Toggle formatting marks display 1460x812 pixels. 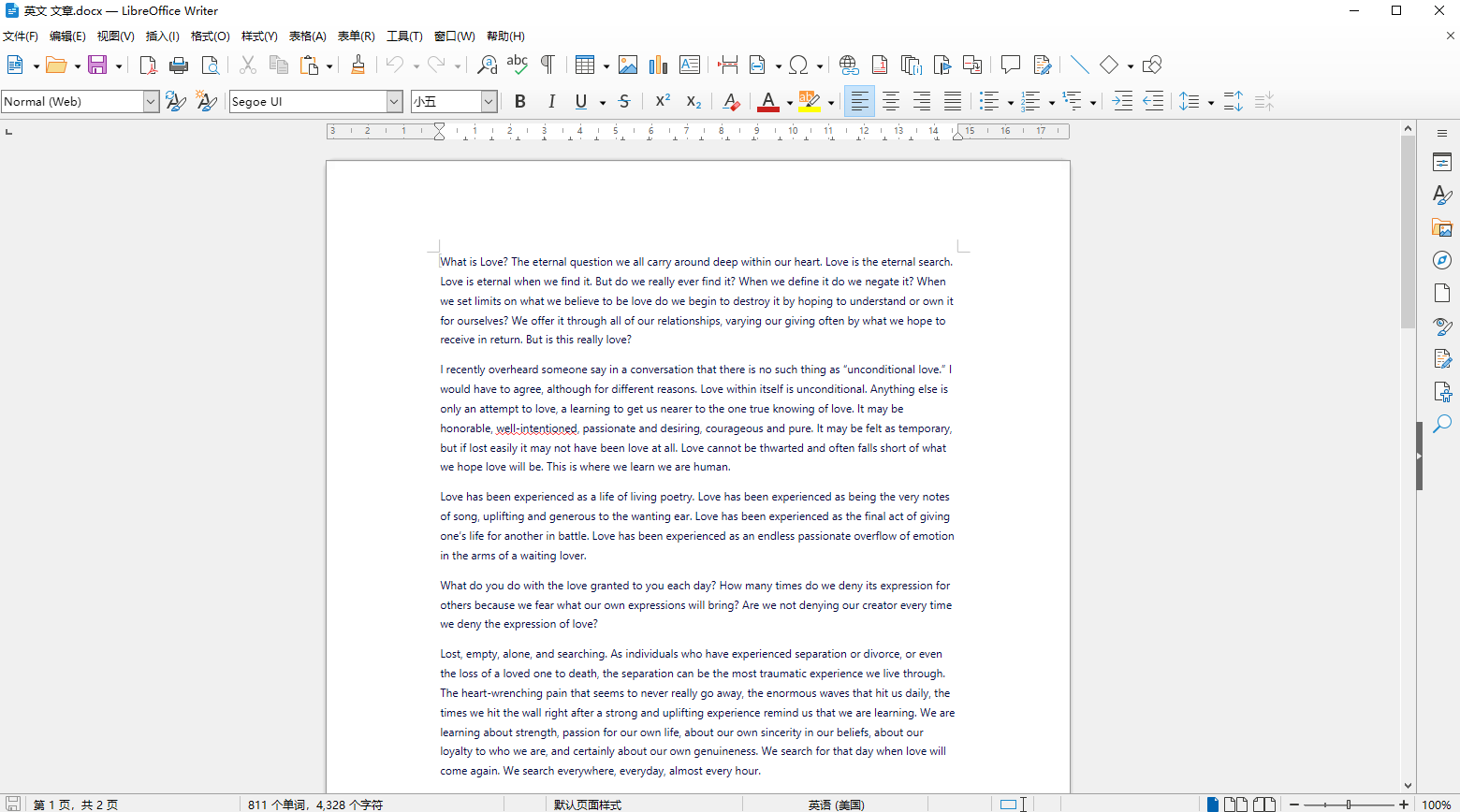[x=548, y=65]
